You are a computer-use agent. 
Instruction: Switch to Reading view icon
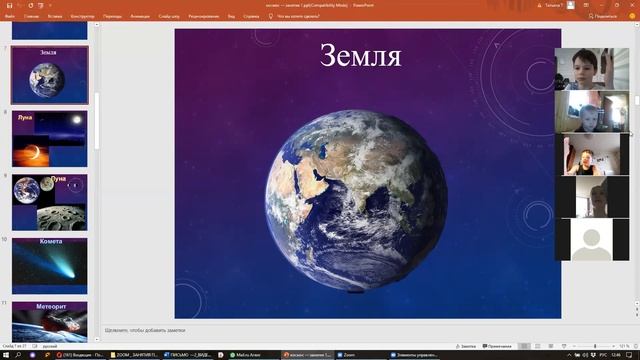551,346
